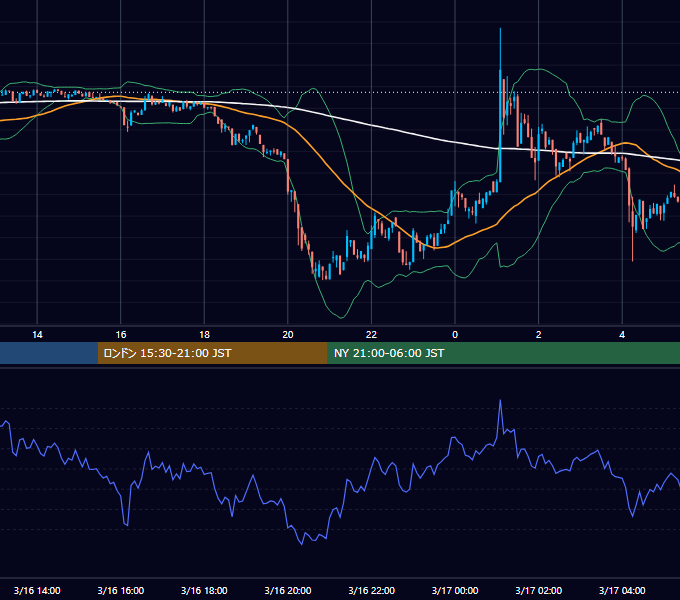Click the tall candle spike peak after 3/17 01:00
This screenshot has height=600, width=680.
500,29
